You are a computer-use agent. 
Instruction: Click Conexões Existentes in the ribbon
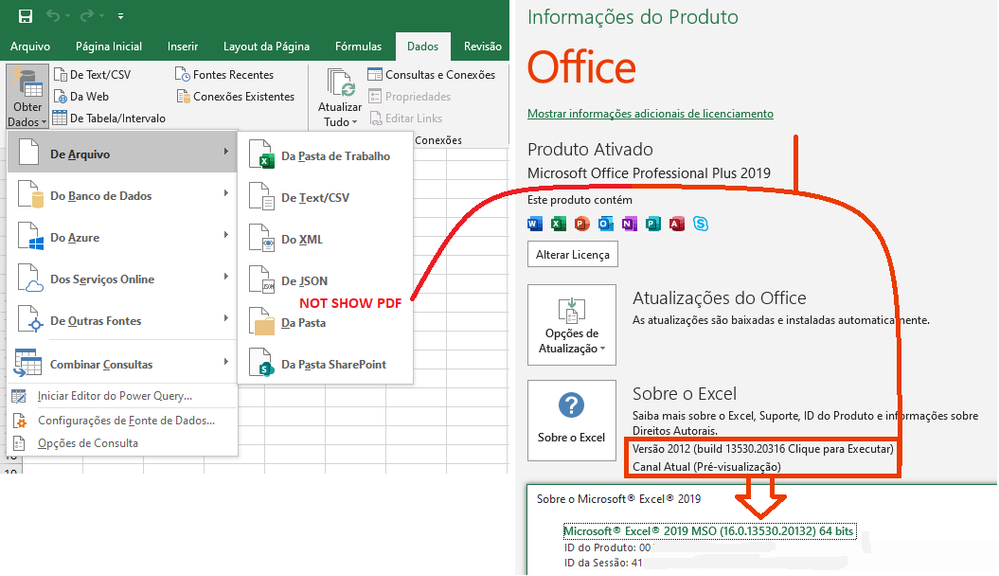[236, 96]
